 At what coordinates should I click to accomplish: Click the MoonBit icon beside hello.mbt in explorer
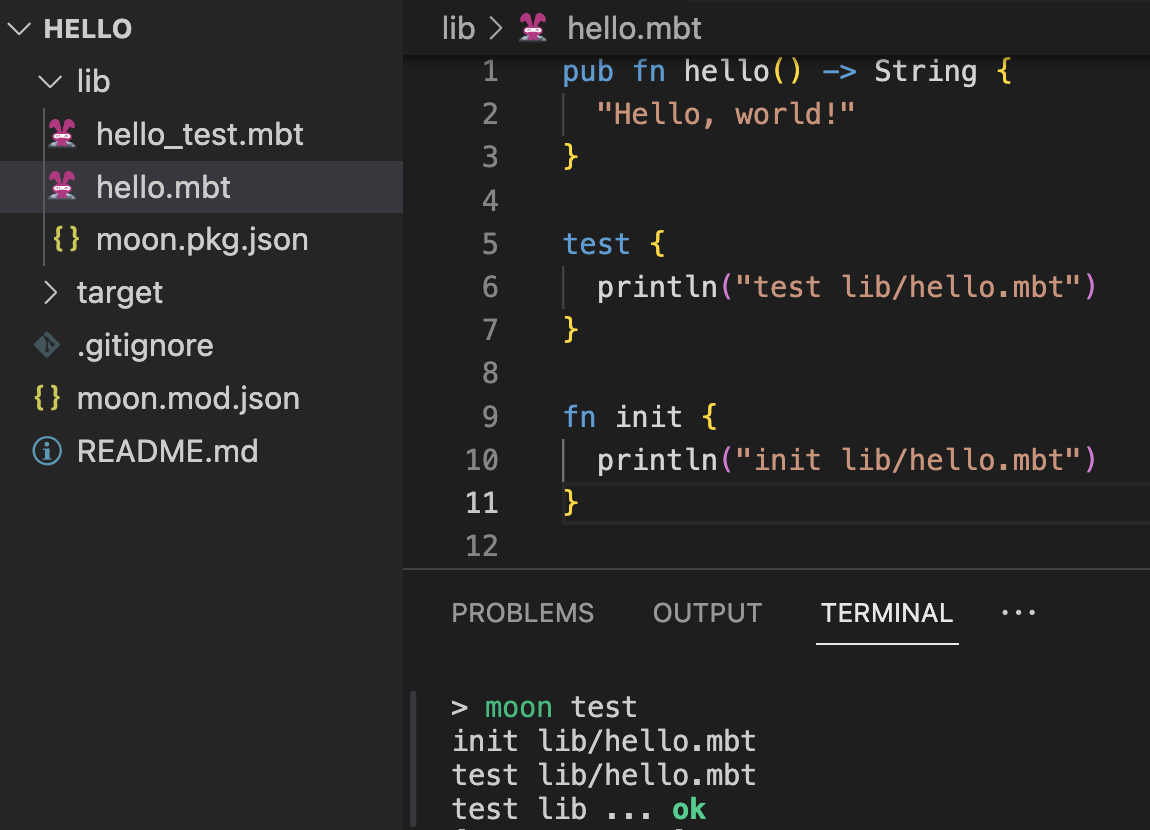coord(63,187)
